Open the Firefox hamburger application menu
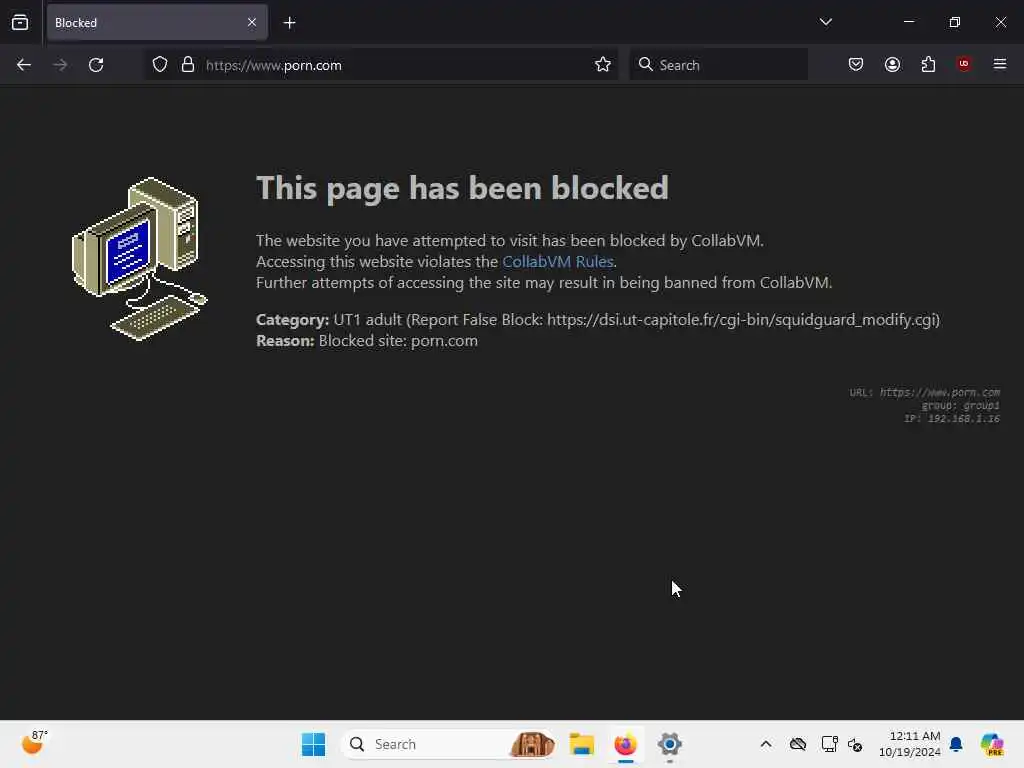This screenshot has height=768, width=1024. 1000,64
